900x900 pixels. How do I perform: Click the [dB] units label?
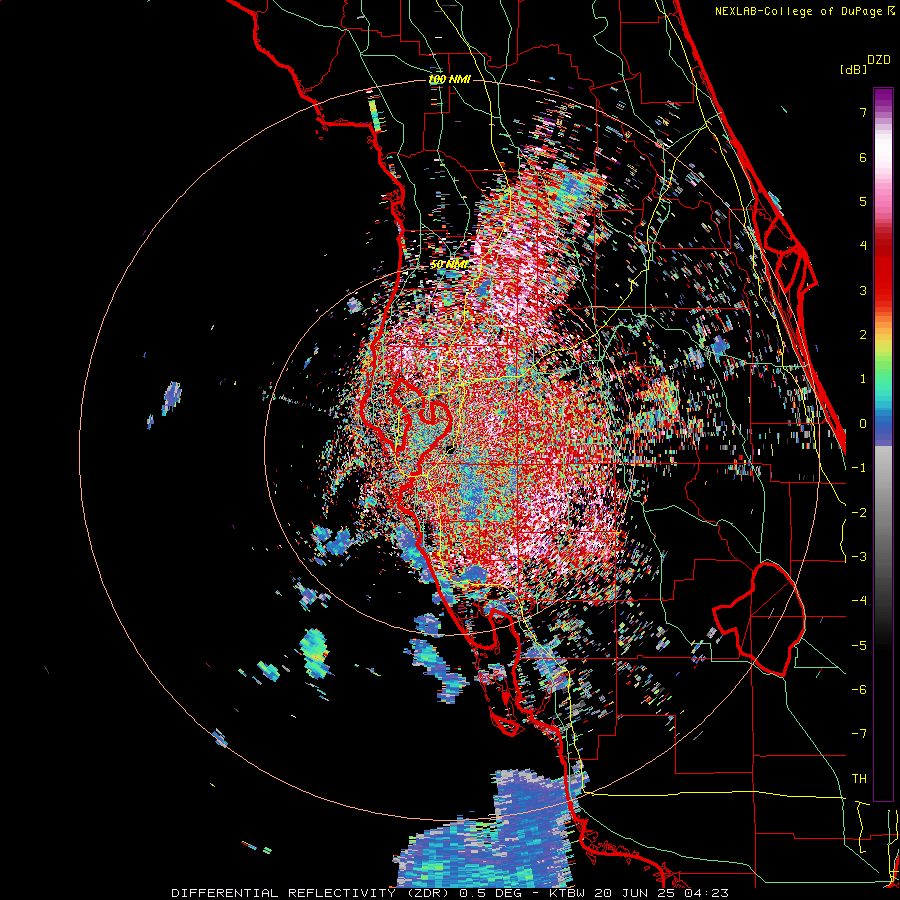pos(854,69)
